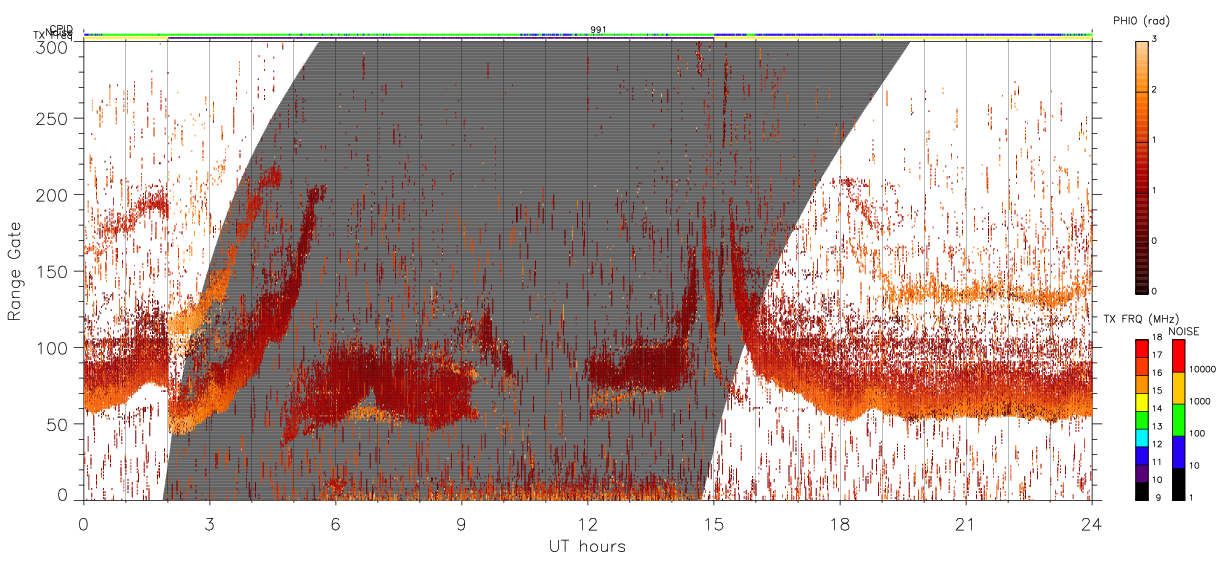Pick the black bottom swatch in TX FRQ legend
This screenshot has height=567, width=1228.
coord(1142,491)
